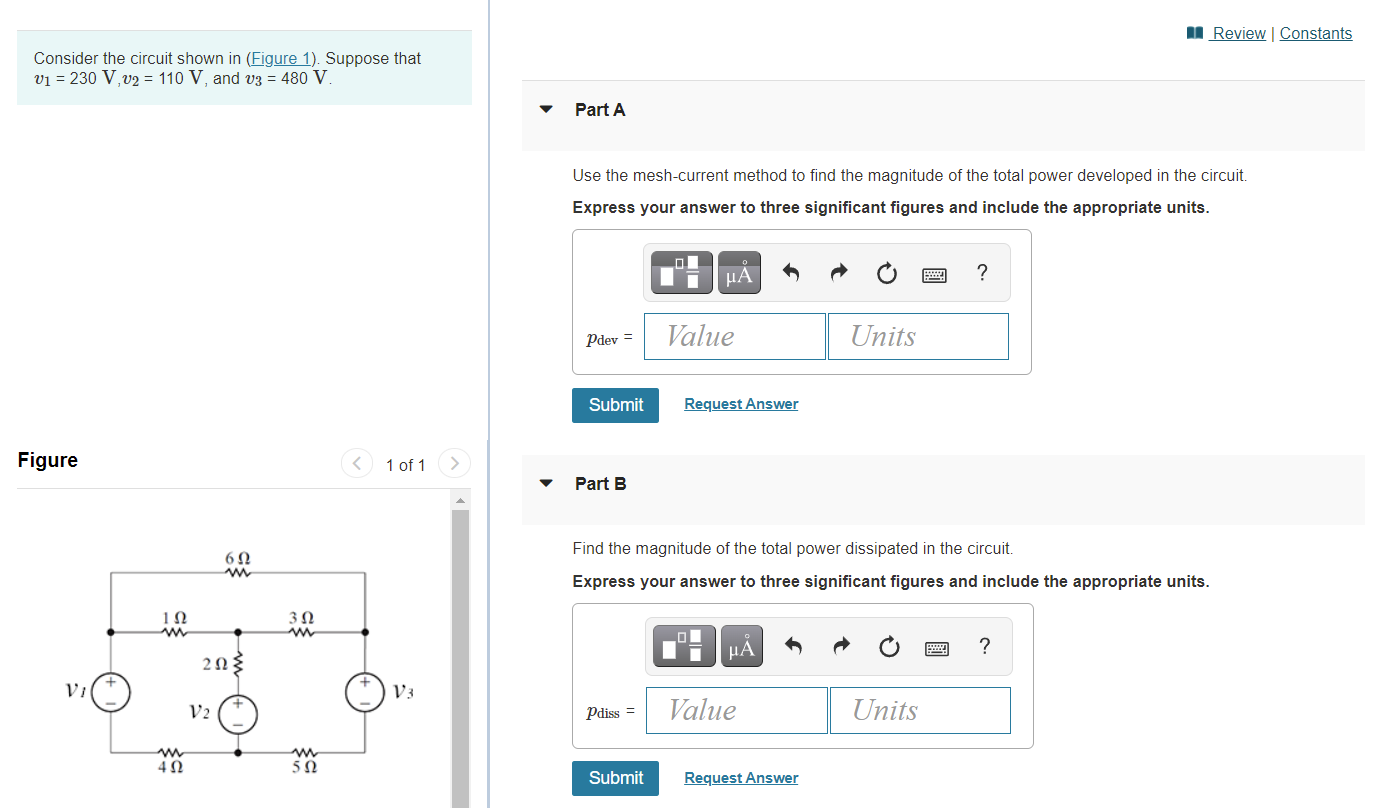Click Request Answer under Part B
The width and height of the screenshot is (1387, 808).
click(x=741, y=777)
